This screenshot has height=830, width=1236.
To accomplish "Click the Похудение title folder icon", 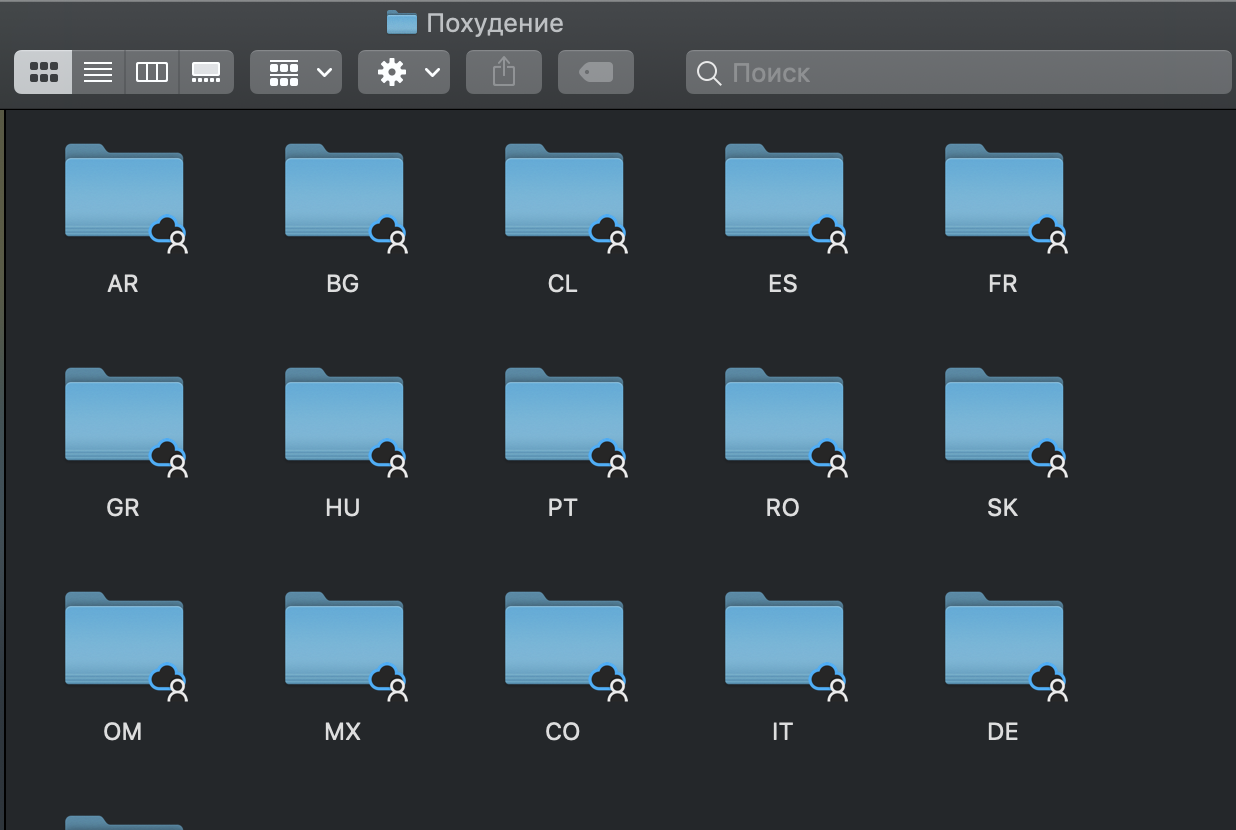I will 401,22.
